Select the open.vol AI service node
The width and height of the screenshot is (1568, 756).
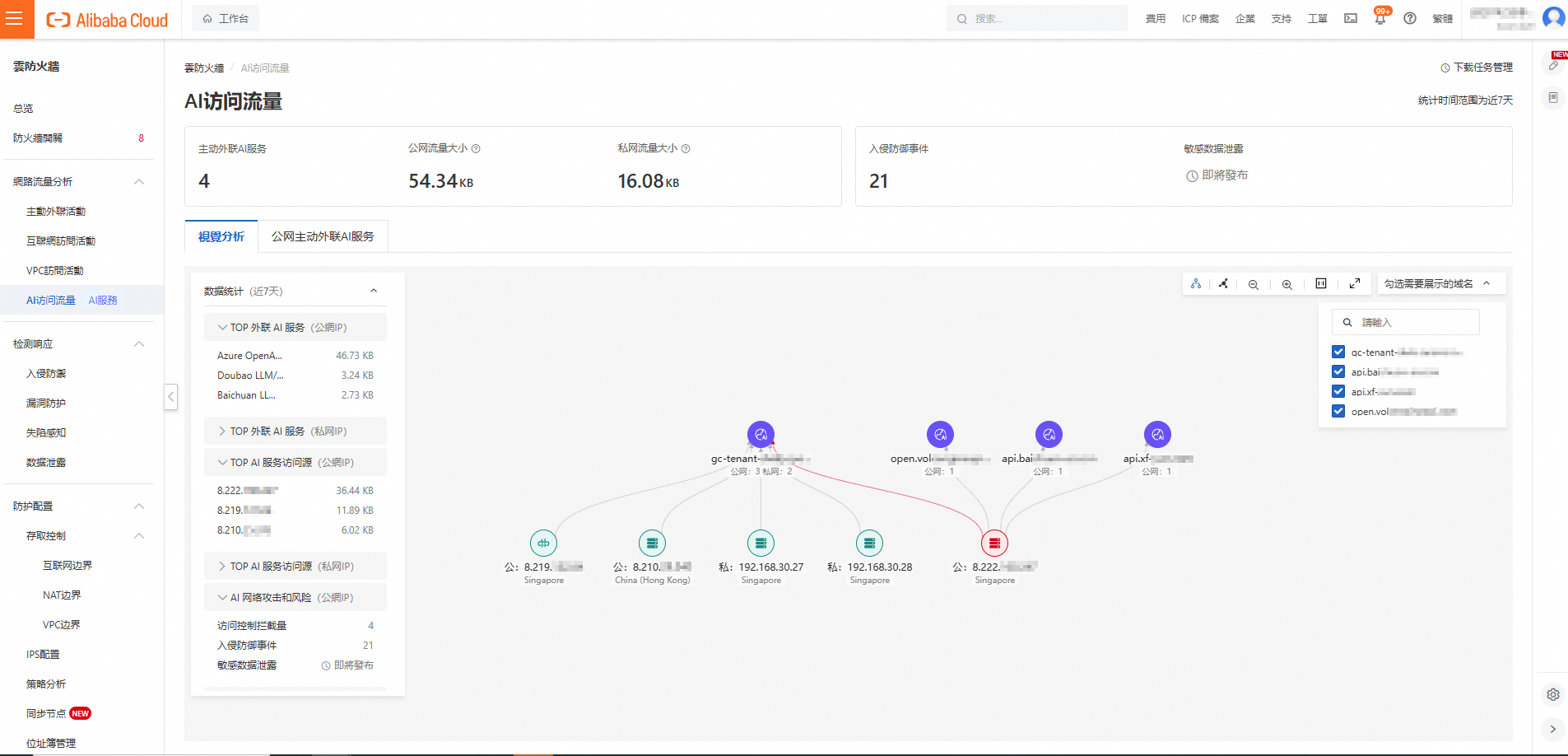coord(940,434)
